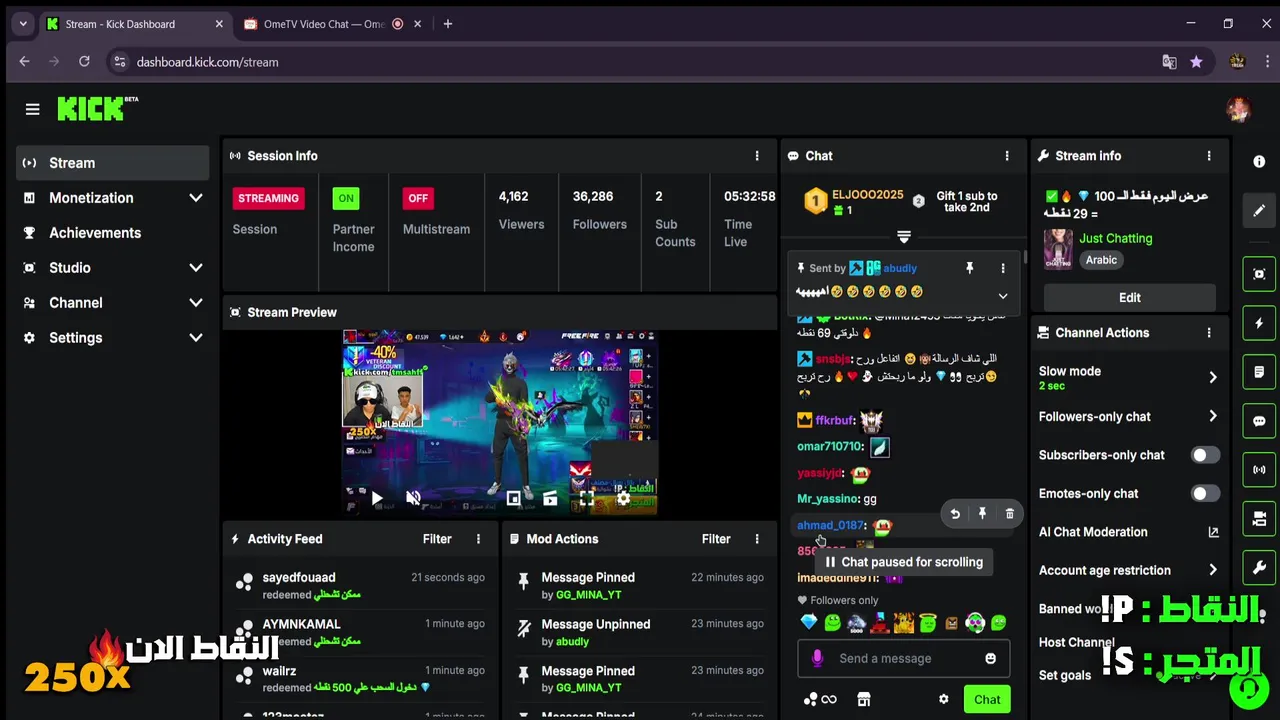Open Stream info three-dot menu
This screenshot has height=720, width=1280.
pyautogui.click(x=1209, y=156)
